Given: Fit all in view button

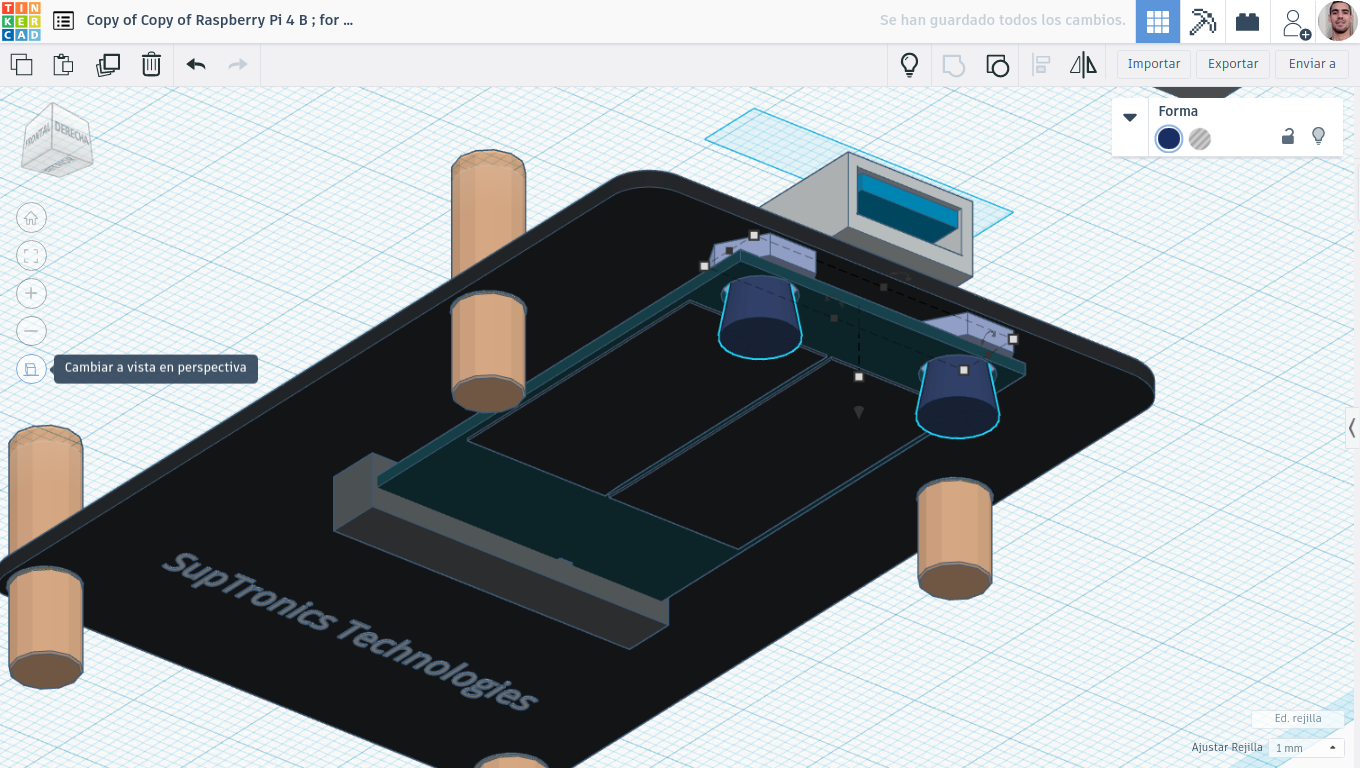Looking at the screenshot, I should [x=31, y=256].
